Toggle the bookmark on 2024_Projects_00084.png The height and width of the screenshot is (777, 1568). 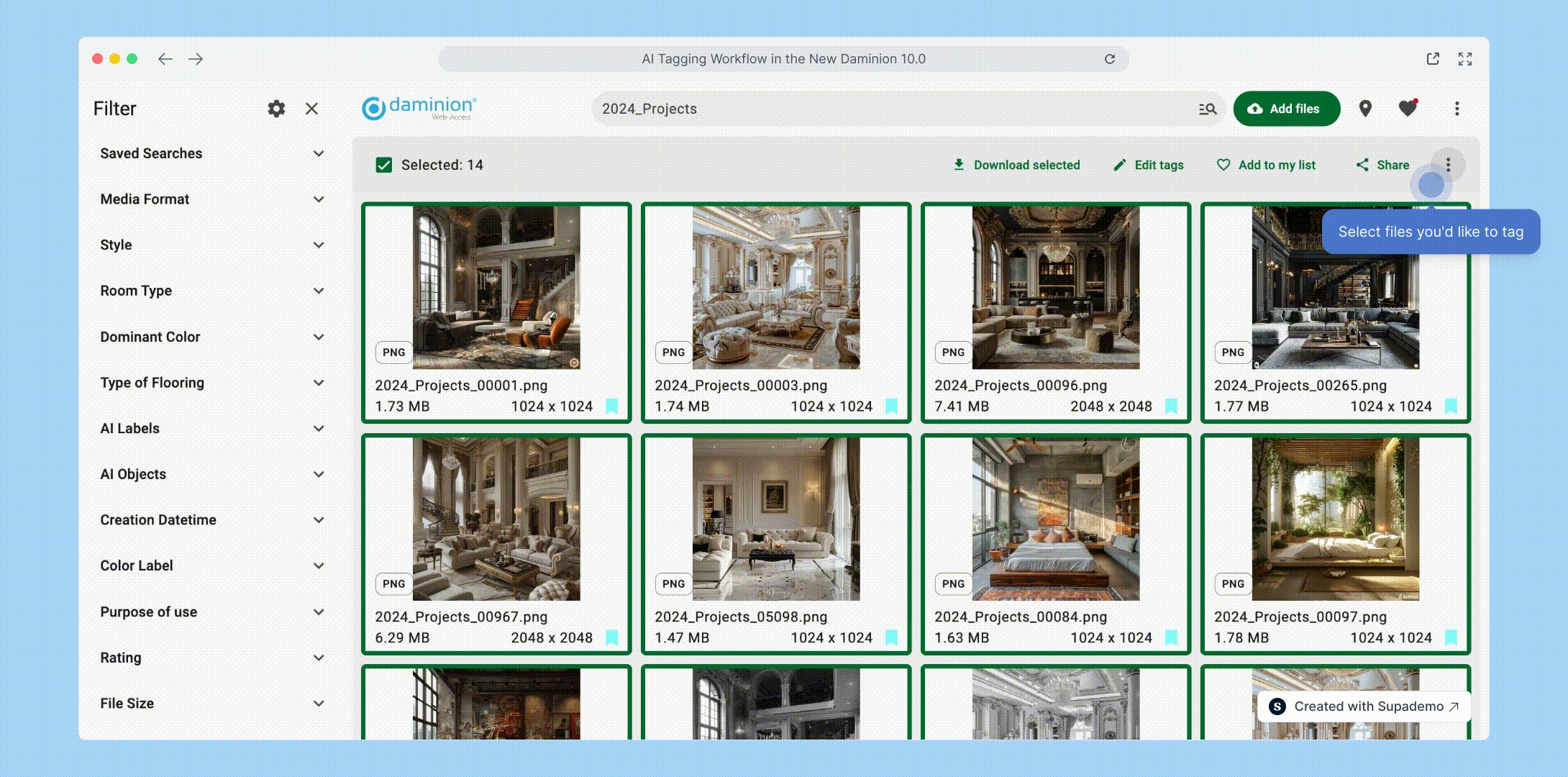(1172, 637)
